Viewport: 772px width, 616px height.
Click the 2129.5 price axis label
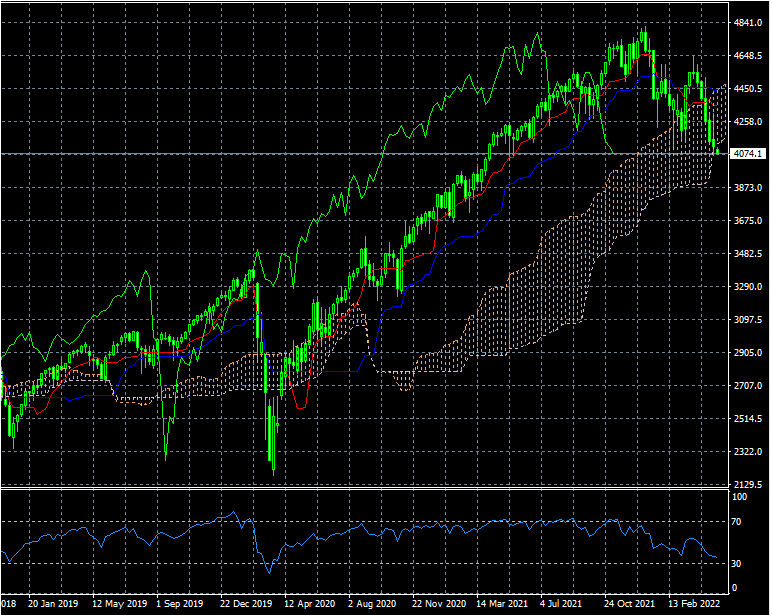(x=747, y=485)
